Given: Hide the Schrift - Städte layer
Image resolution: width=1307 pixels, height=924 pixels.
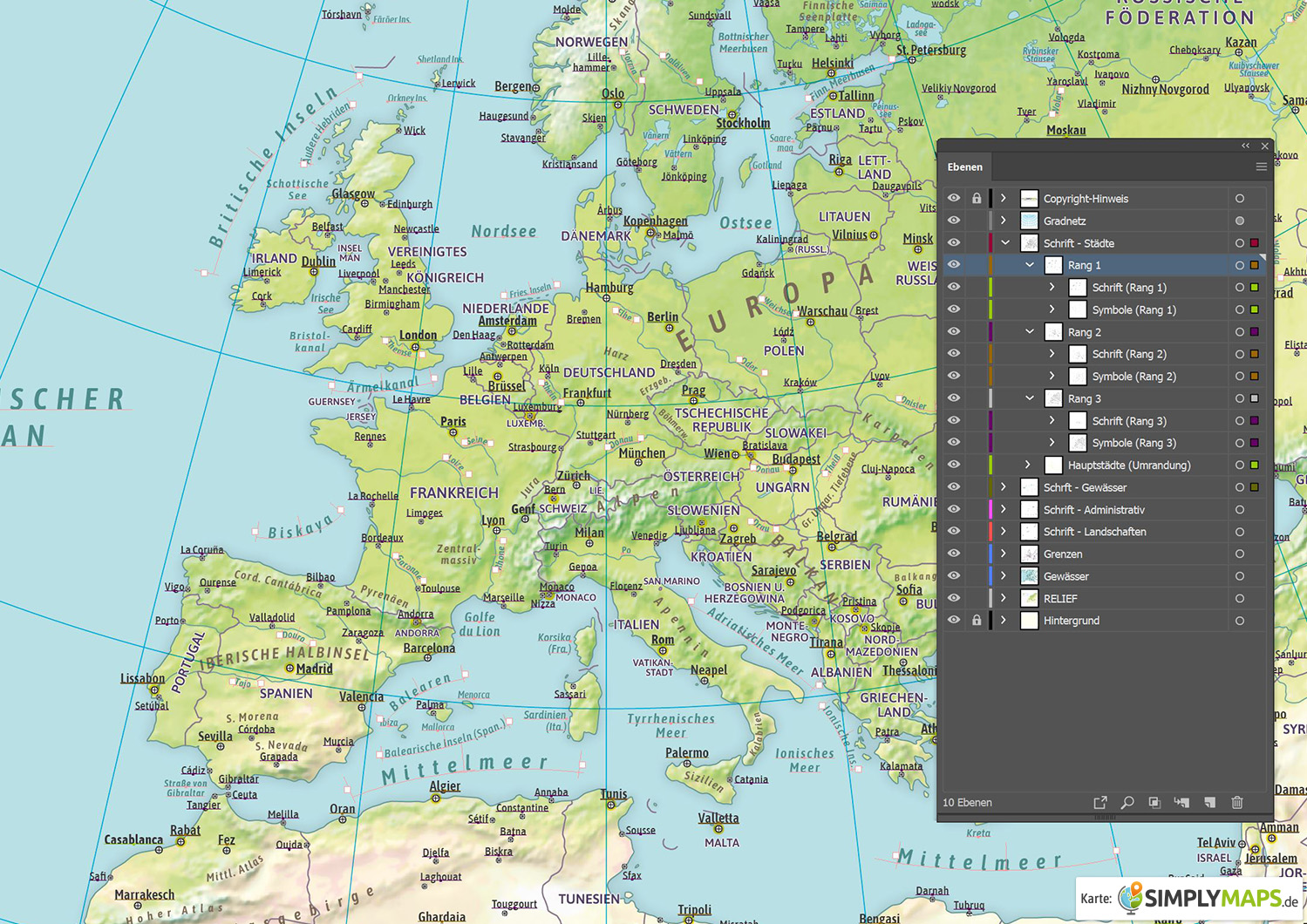Looking at the screenshot, I should coord(954,243).
